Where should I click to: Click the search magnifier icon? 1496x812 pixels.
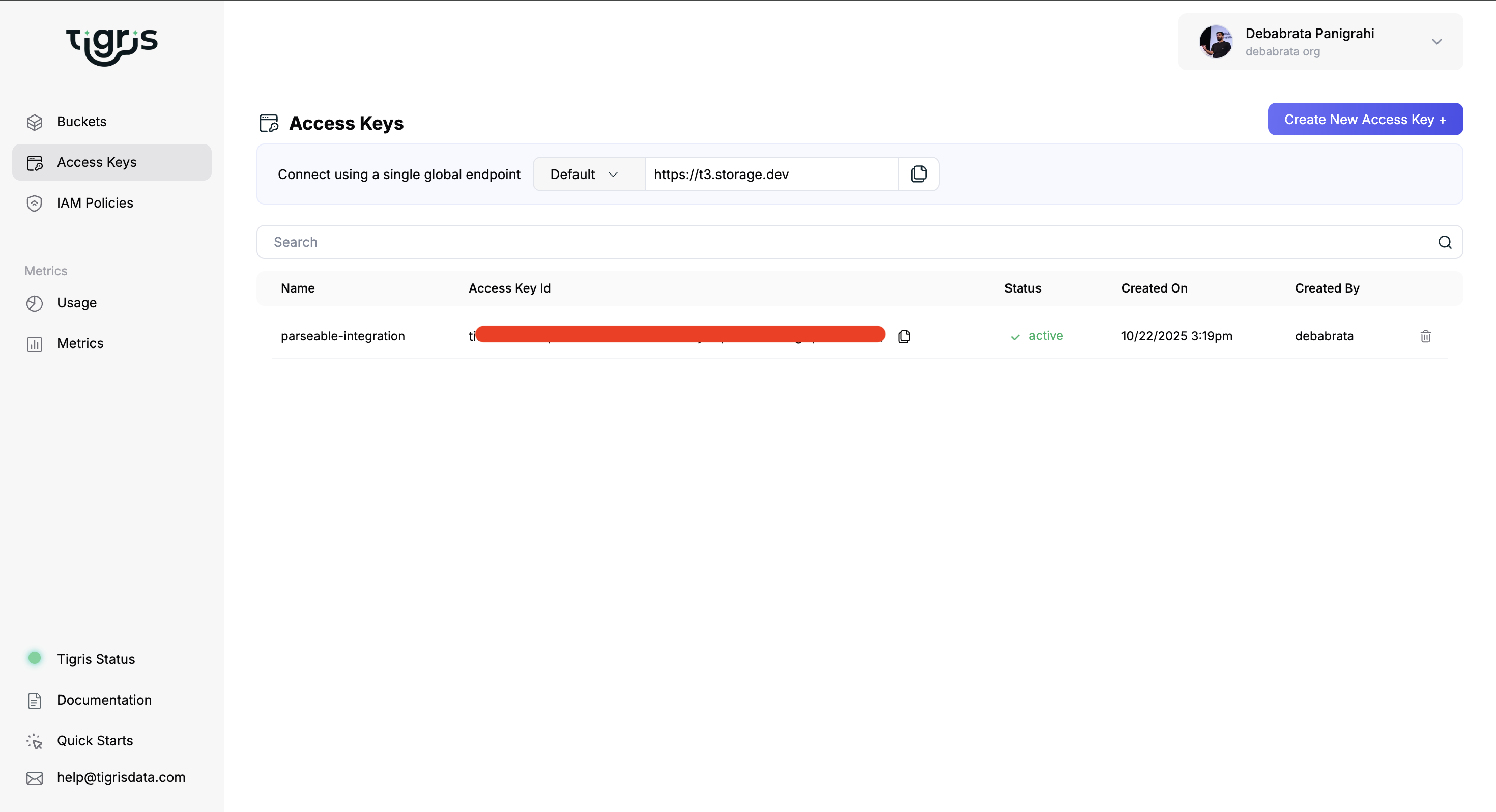click(x=1444, y=242)
